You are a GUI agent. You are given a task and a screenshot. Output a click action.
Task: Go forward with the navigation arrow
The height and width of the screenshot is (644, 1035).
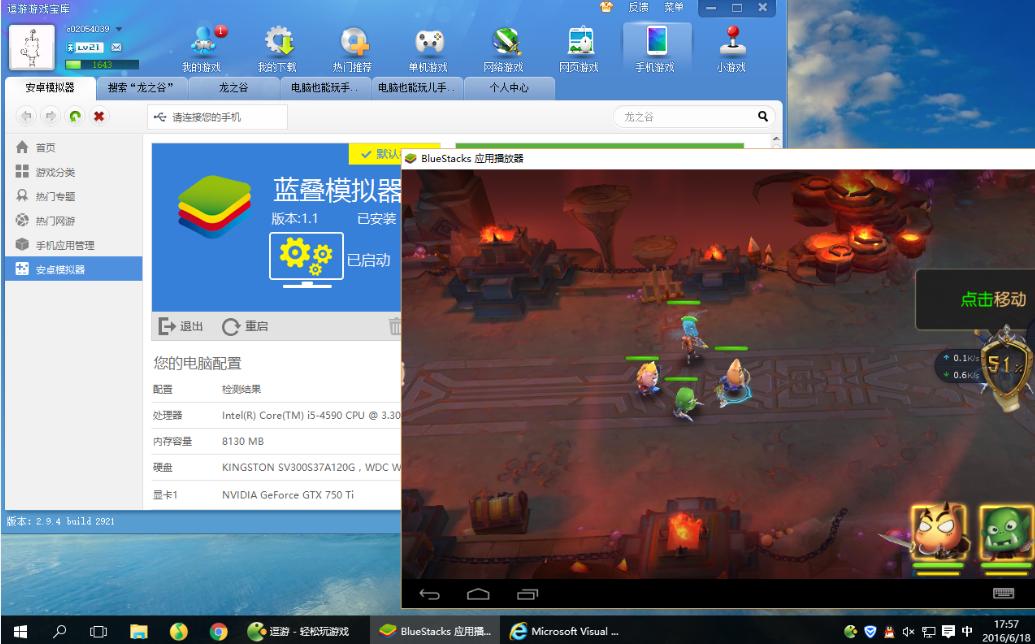(50, 116)
